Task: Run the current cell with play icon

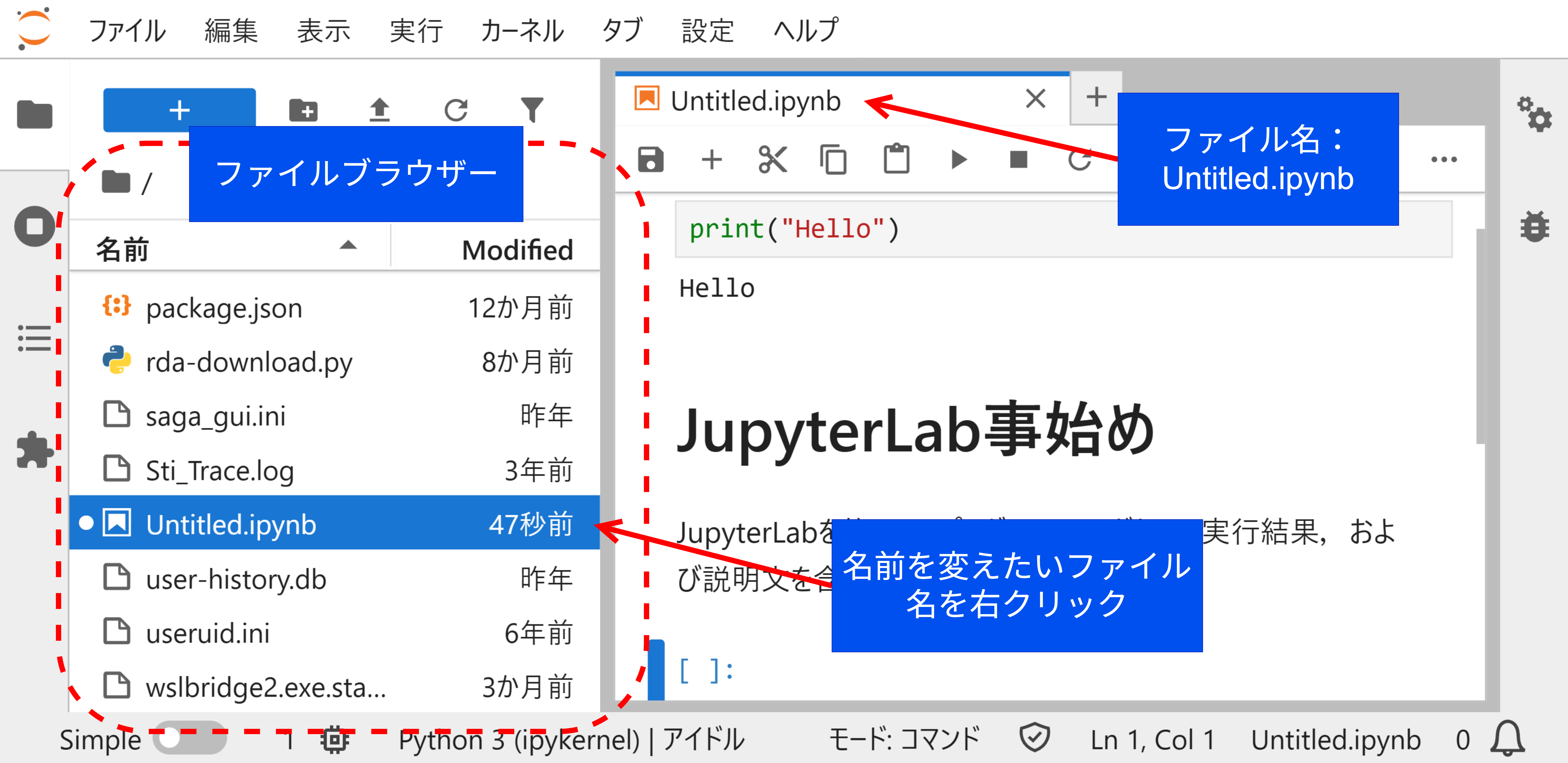Action: 957,159
